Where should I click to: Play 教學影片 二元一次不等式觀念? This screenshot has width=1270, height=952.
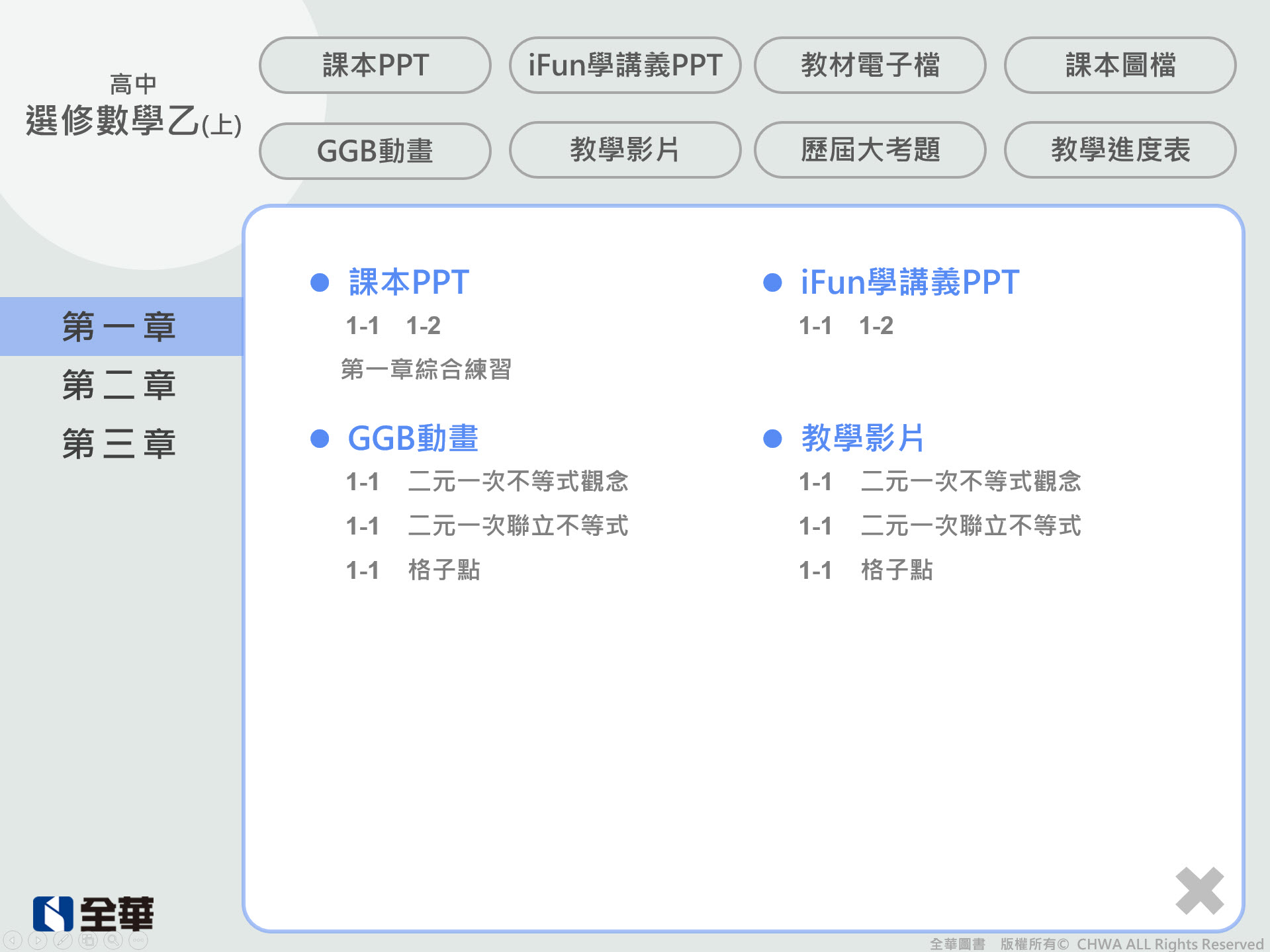tap(940, 481)
